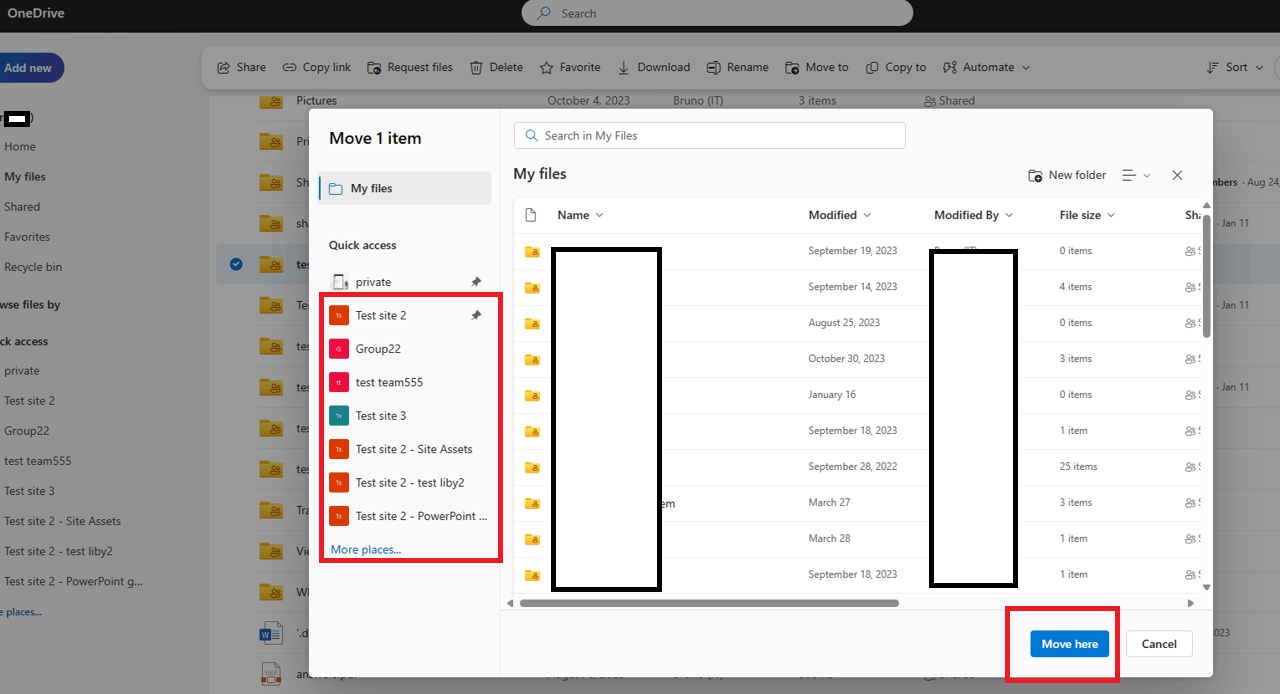1280x694 pixels.
Task: Close the Move 1 item dialog
Action: coord(1177,175)
